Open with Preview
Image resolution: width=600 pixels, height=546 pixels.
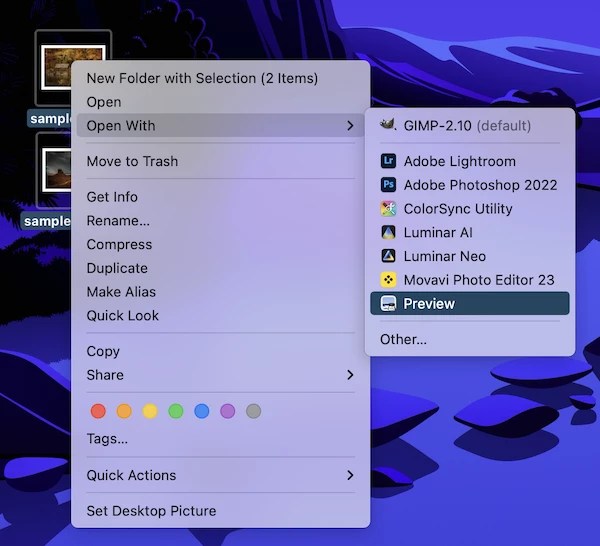pyautogui.click(x=470, y=303)
